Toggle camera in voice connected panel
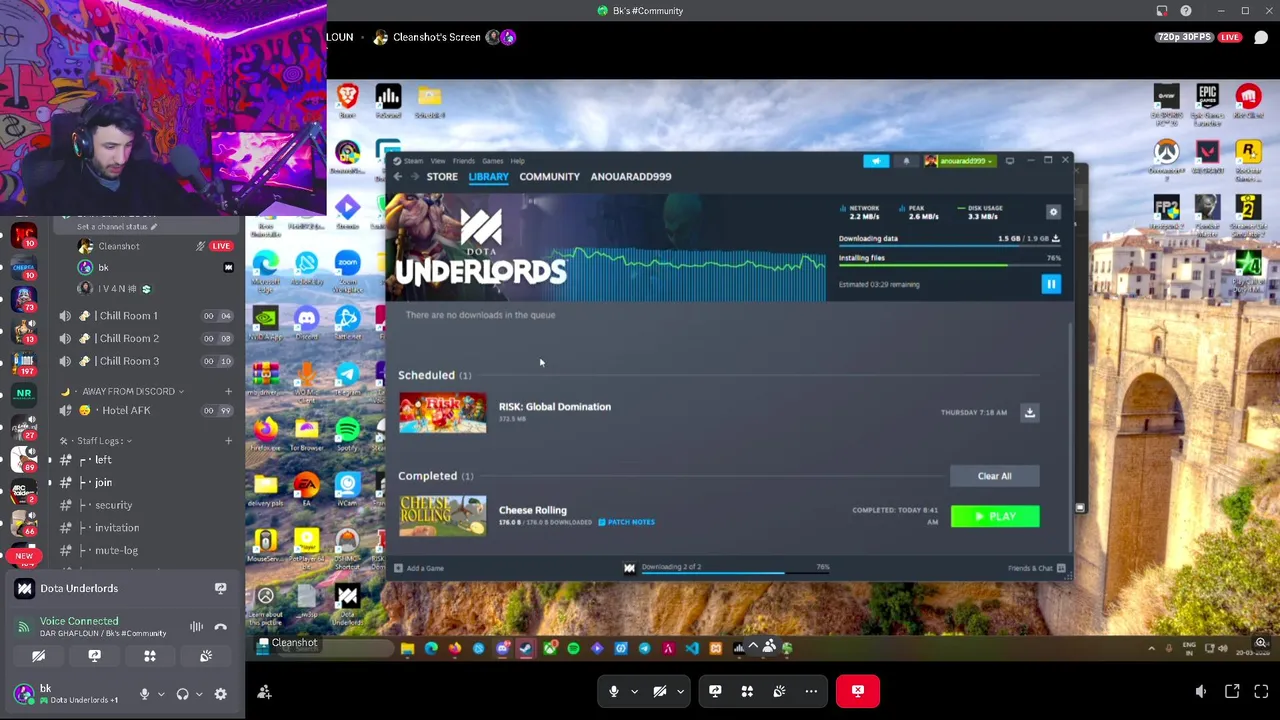The image size is (1280, 720). 38,657
